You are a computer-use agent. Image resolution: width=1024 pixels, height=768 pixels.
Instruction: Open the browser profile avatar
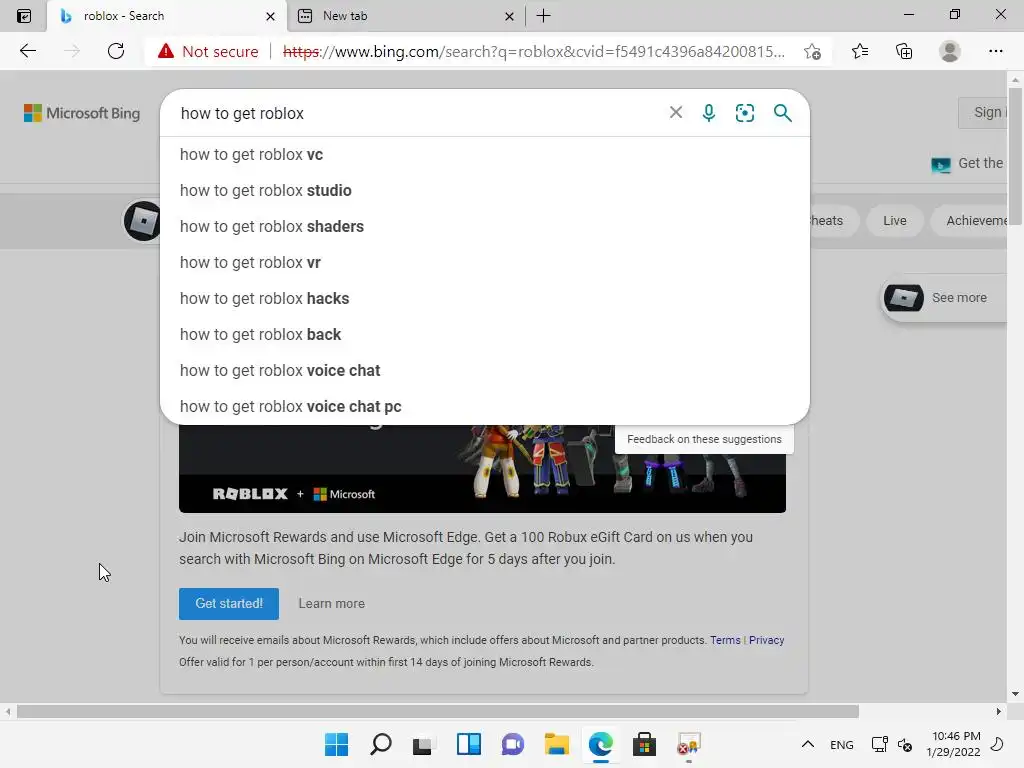click(x=950, y=51)
